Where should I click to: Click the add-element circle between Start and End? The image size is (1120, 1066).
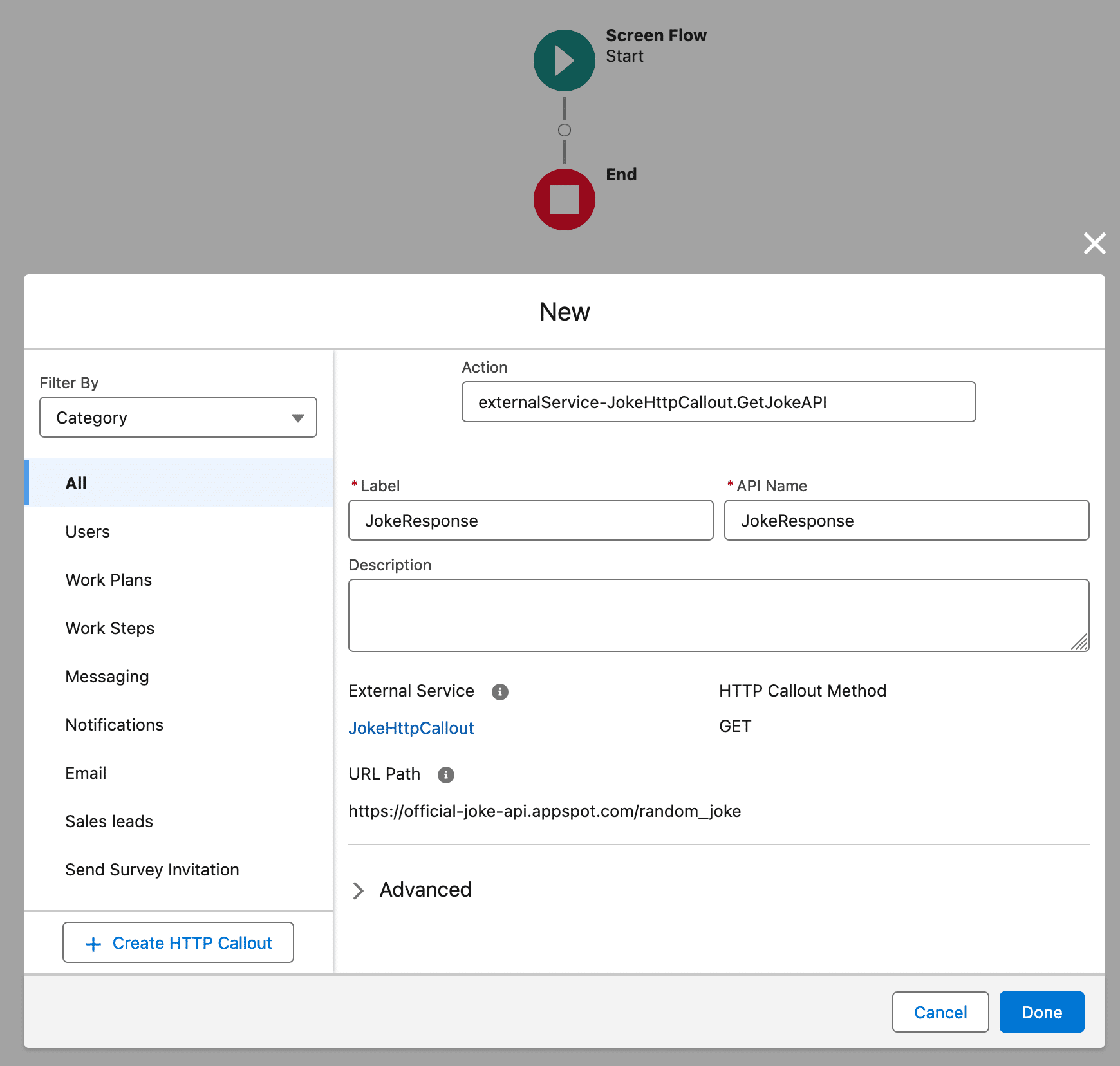(565, 129)
